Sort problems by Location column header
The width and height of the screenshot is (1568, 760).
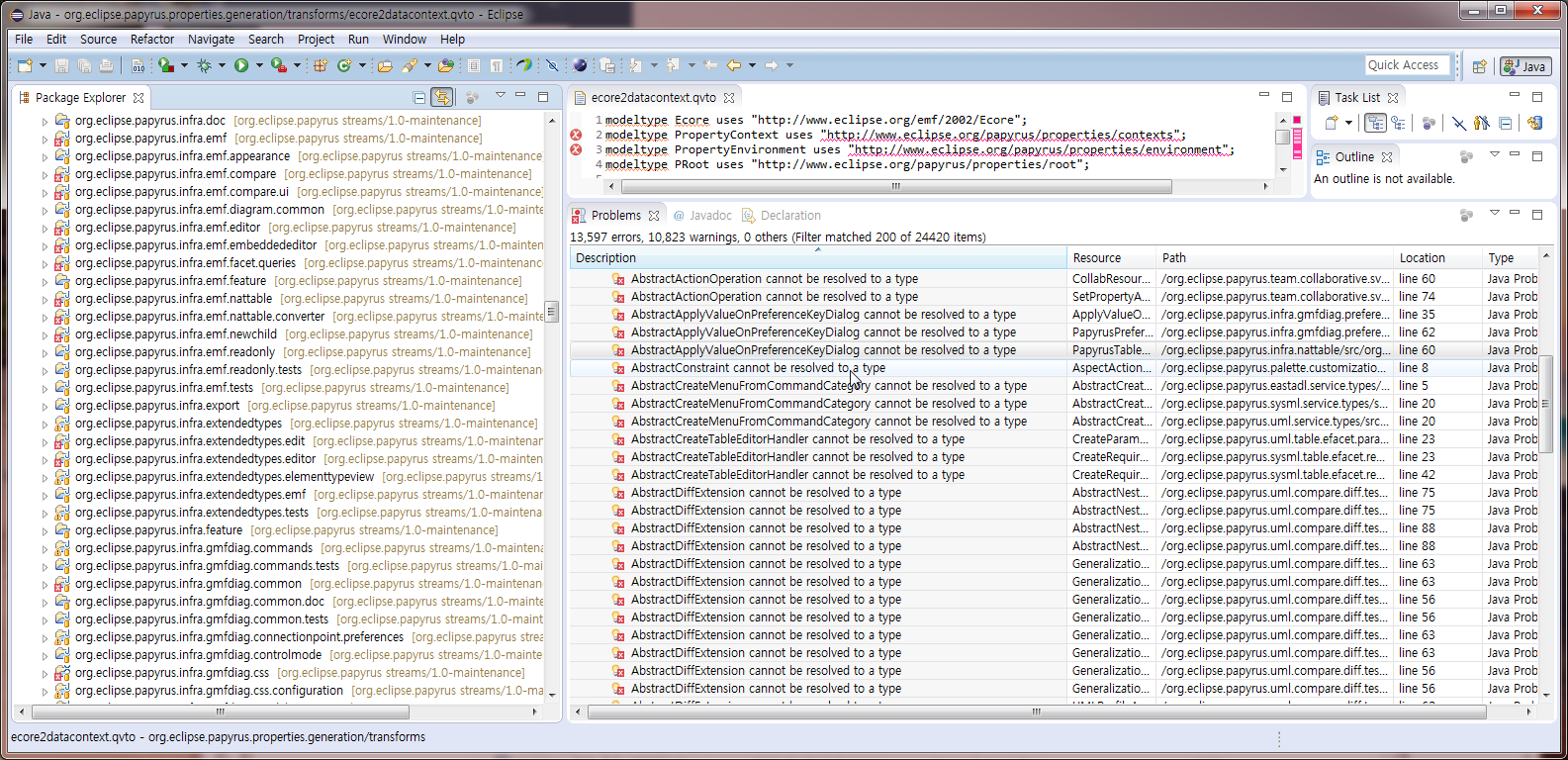click(x=1436, y=257)
